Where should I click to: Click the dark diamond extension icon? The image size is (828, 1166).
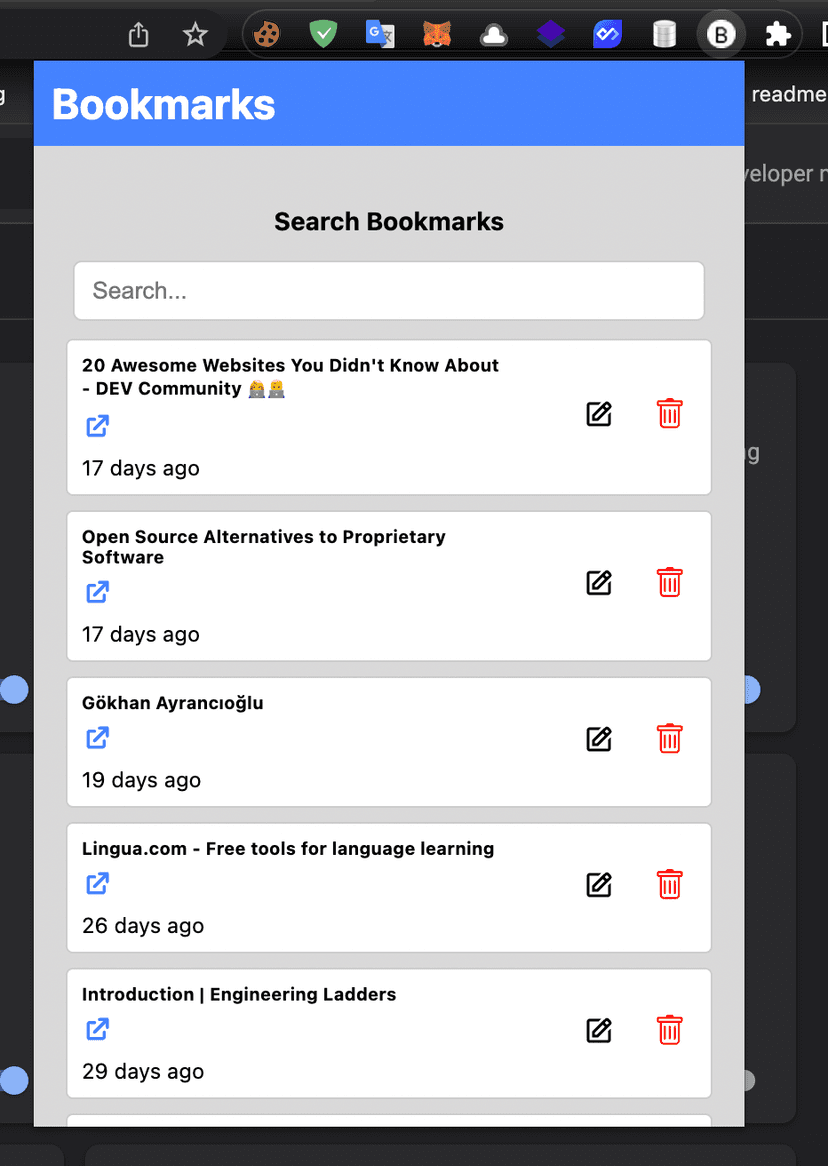551,33
